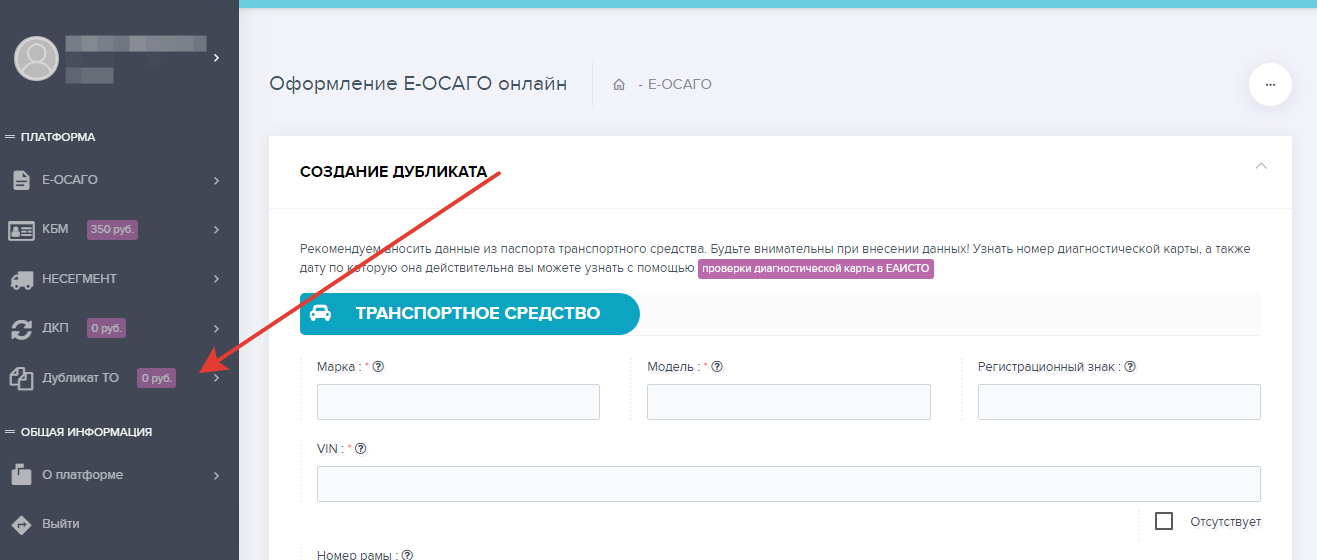The width and height of the screenshot is (1317, 560).
Task: Click into the Регистрационный знак input field
Action: pos(1118,402)
